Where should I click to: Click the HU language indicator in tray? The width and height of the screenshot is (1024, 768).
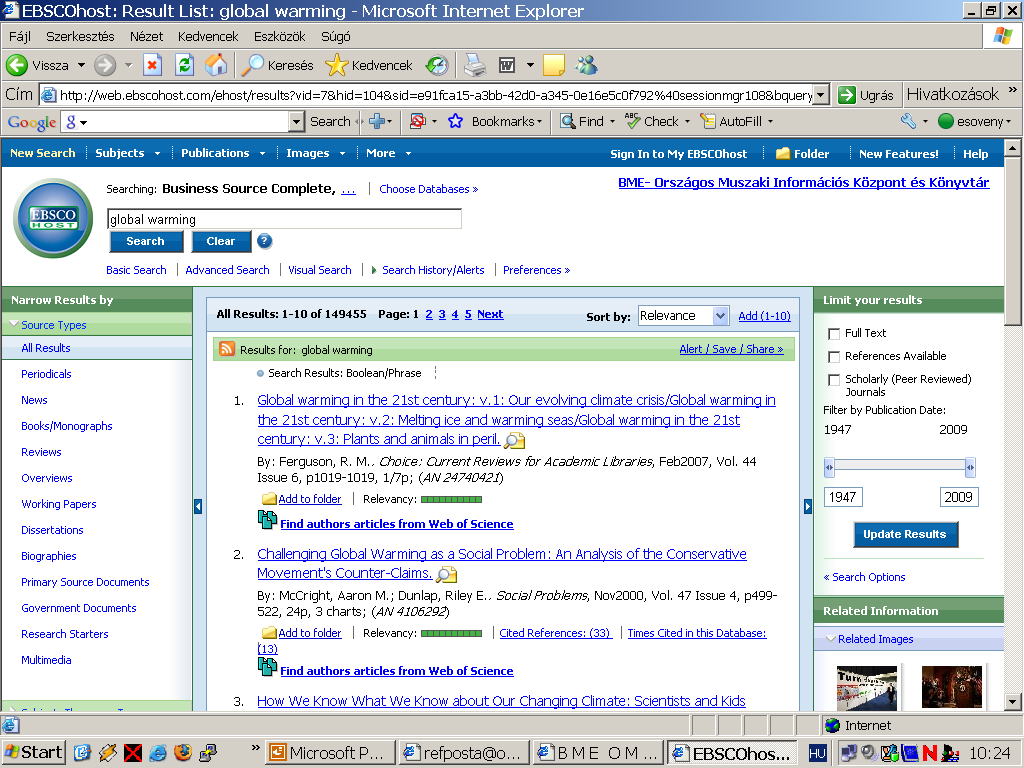817,753
